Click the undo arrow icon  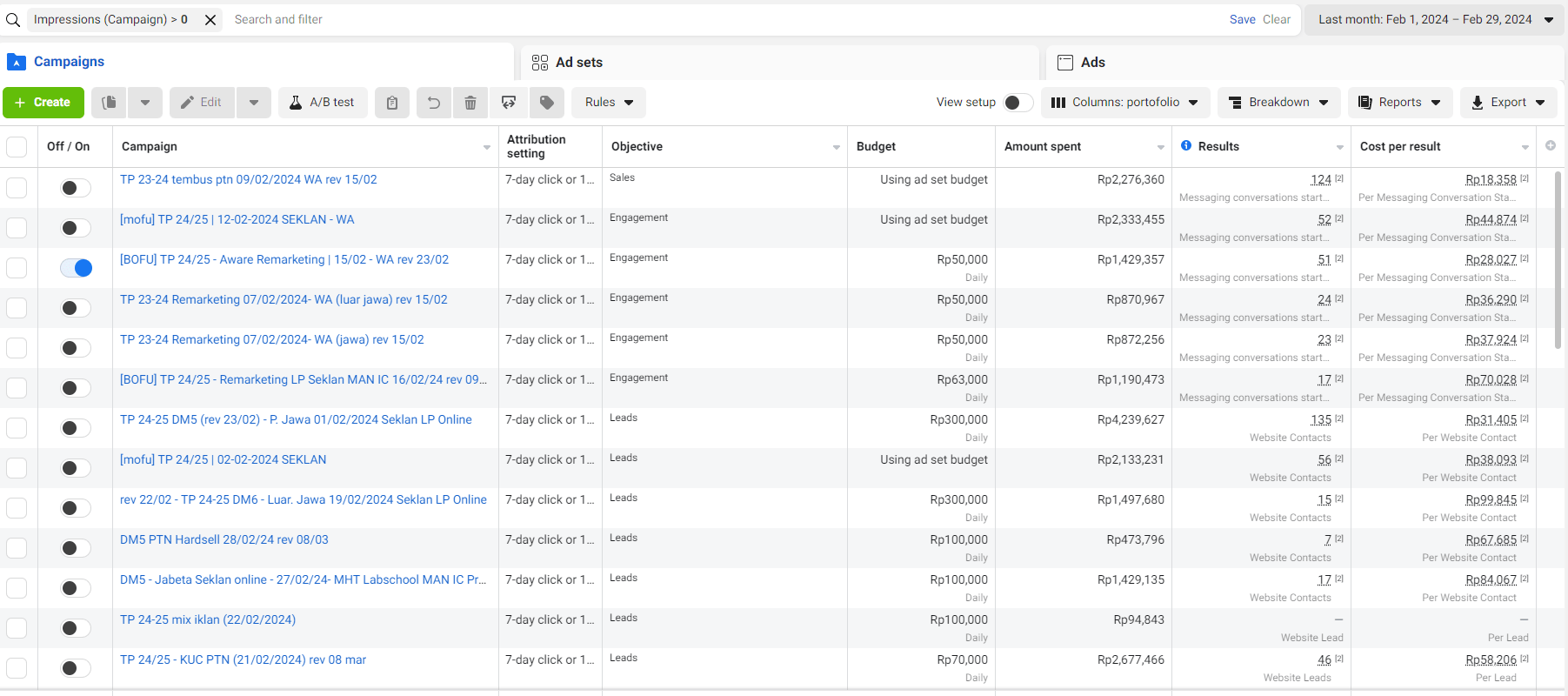433,103
